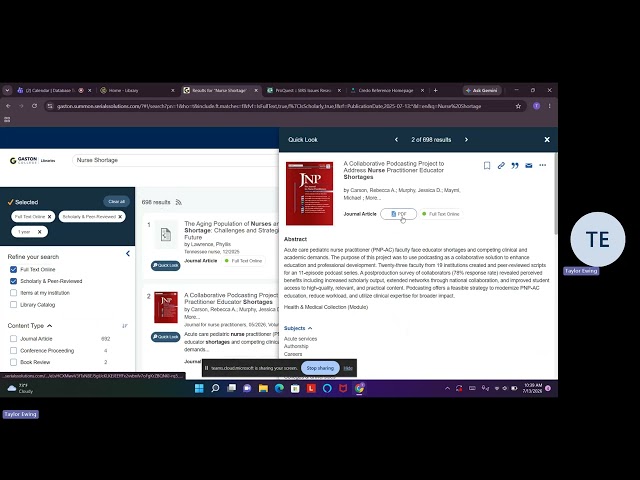
Task: Reload the page in the browser
Action: pos(34,106)
